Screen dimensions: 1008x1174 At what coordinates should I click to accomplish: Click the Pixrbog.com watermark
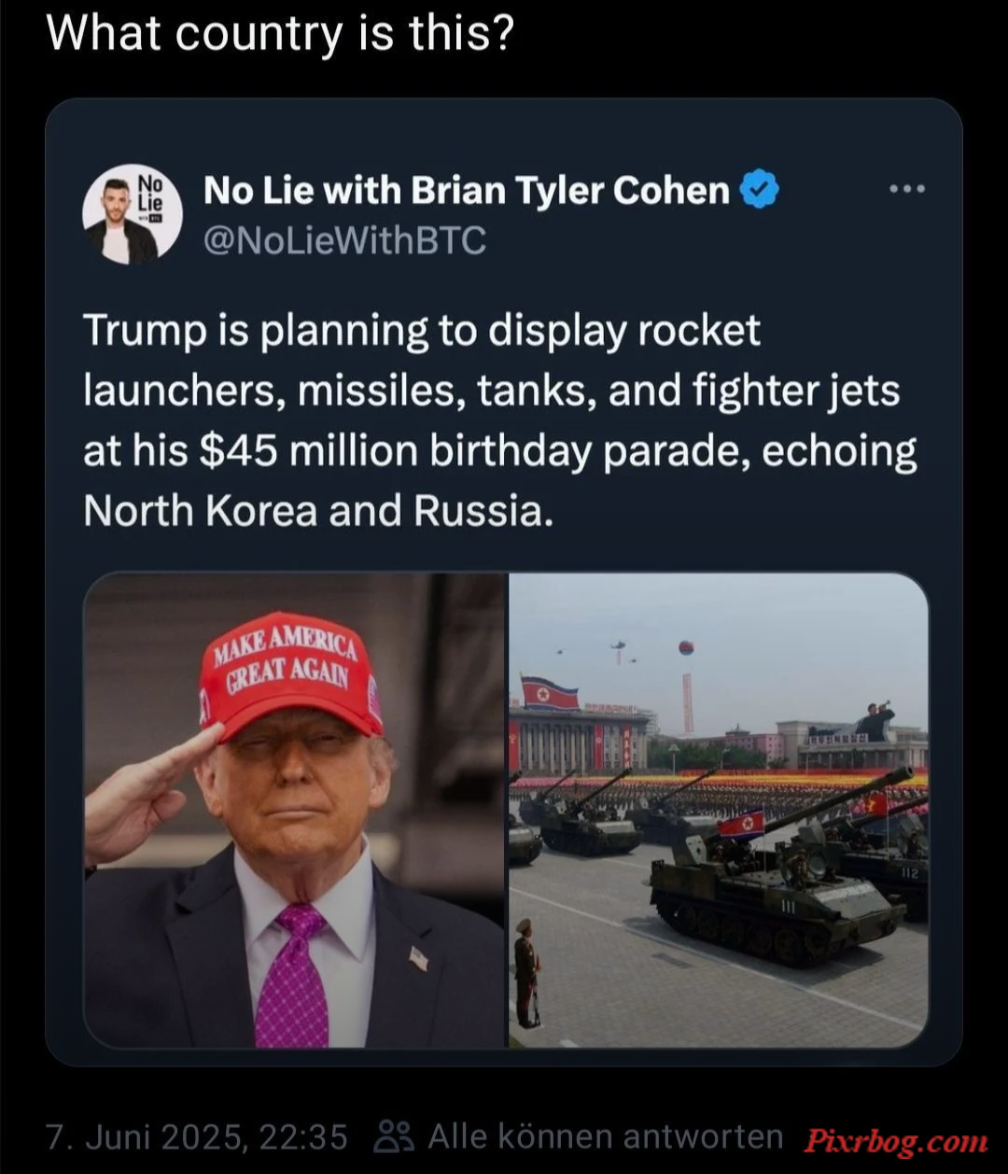point(896,1143)
